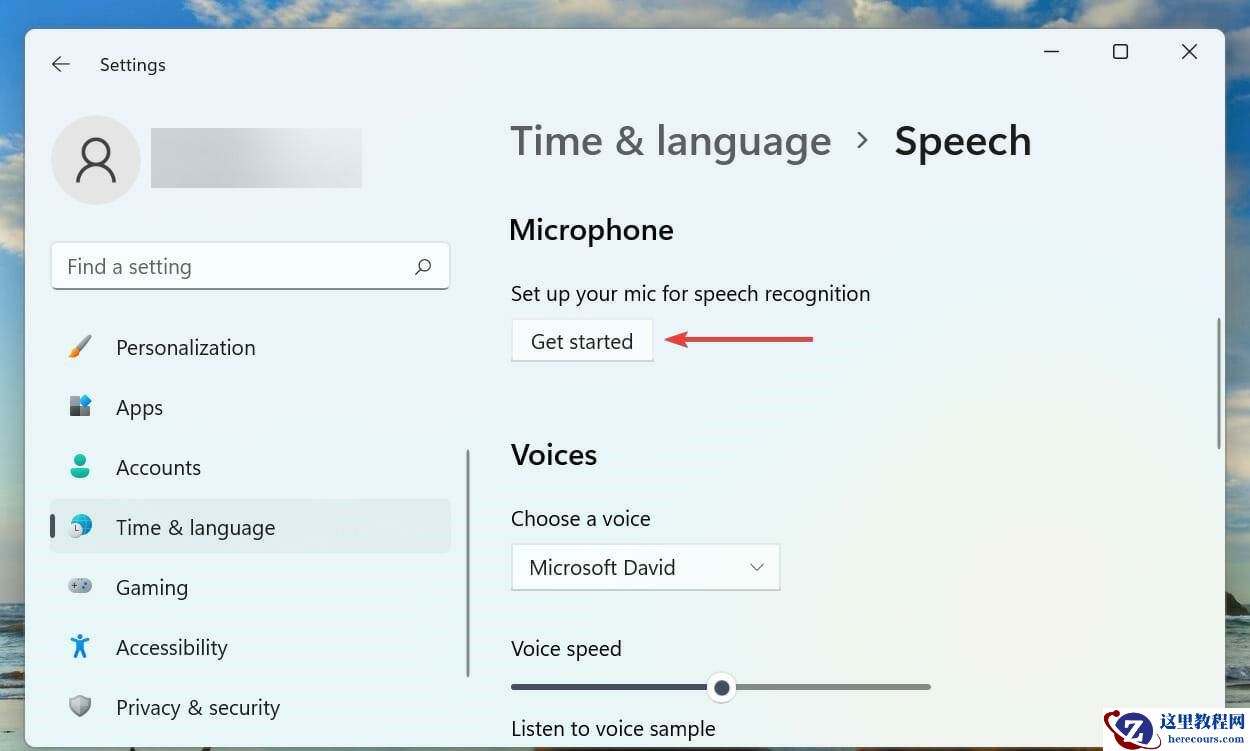1250x751 pixels.
Task: Select the Speech breadcrumb heading
Action: coord(962,141)
